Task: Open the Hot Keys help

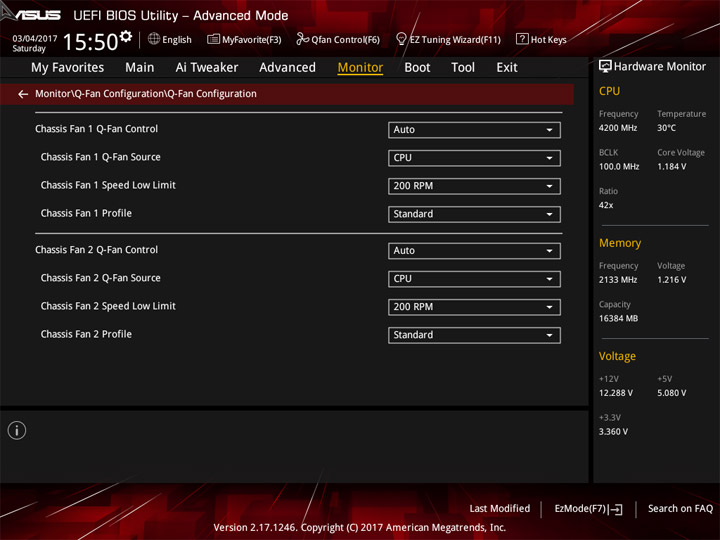Action: click(541, 39)
